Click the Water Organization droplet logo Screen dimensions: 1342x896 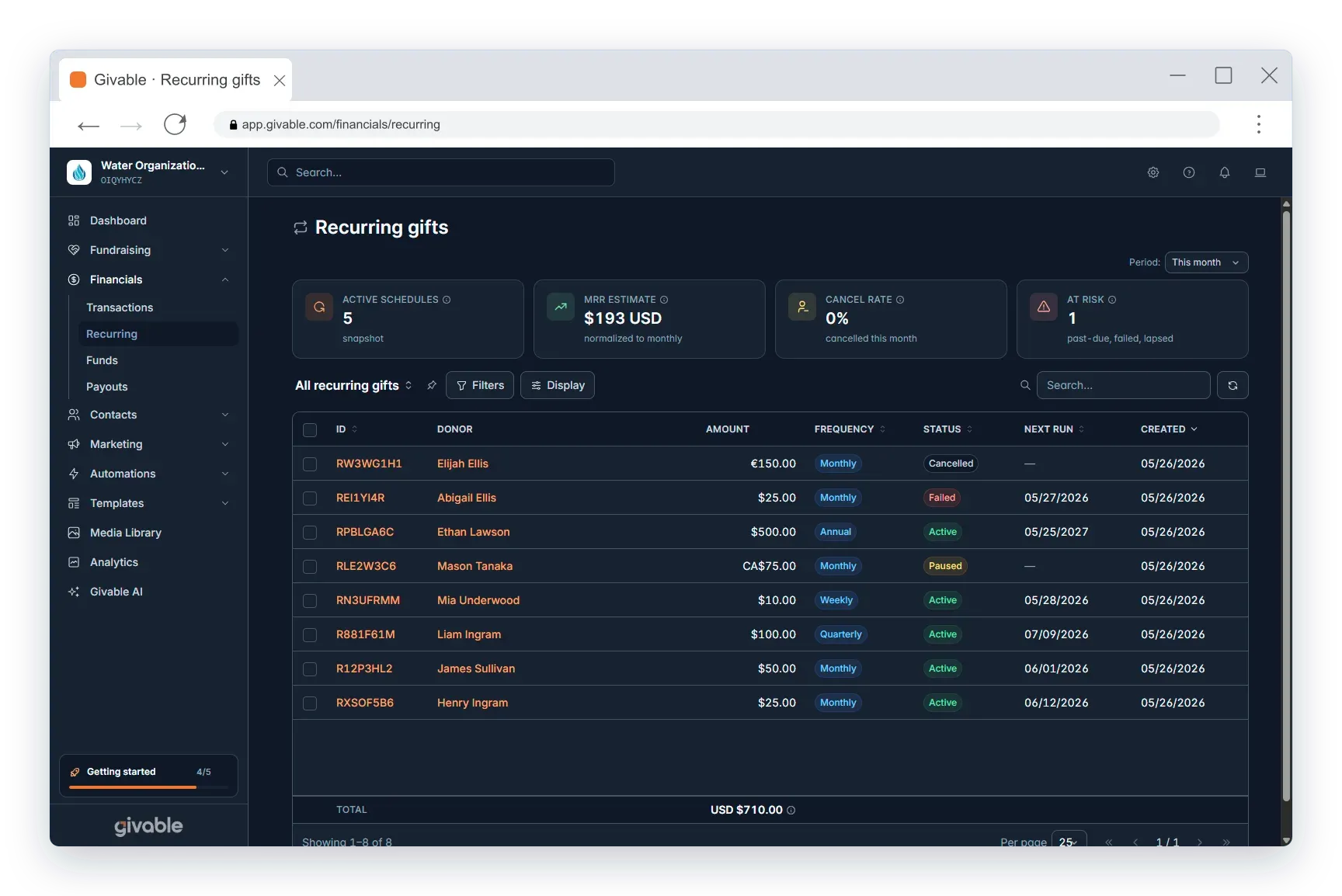(x=79, y=172)
